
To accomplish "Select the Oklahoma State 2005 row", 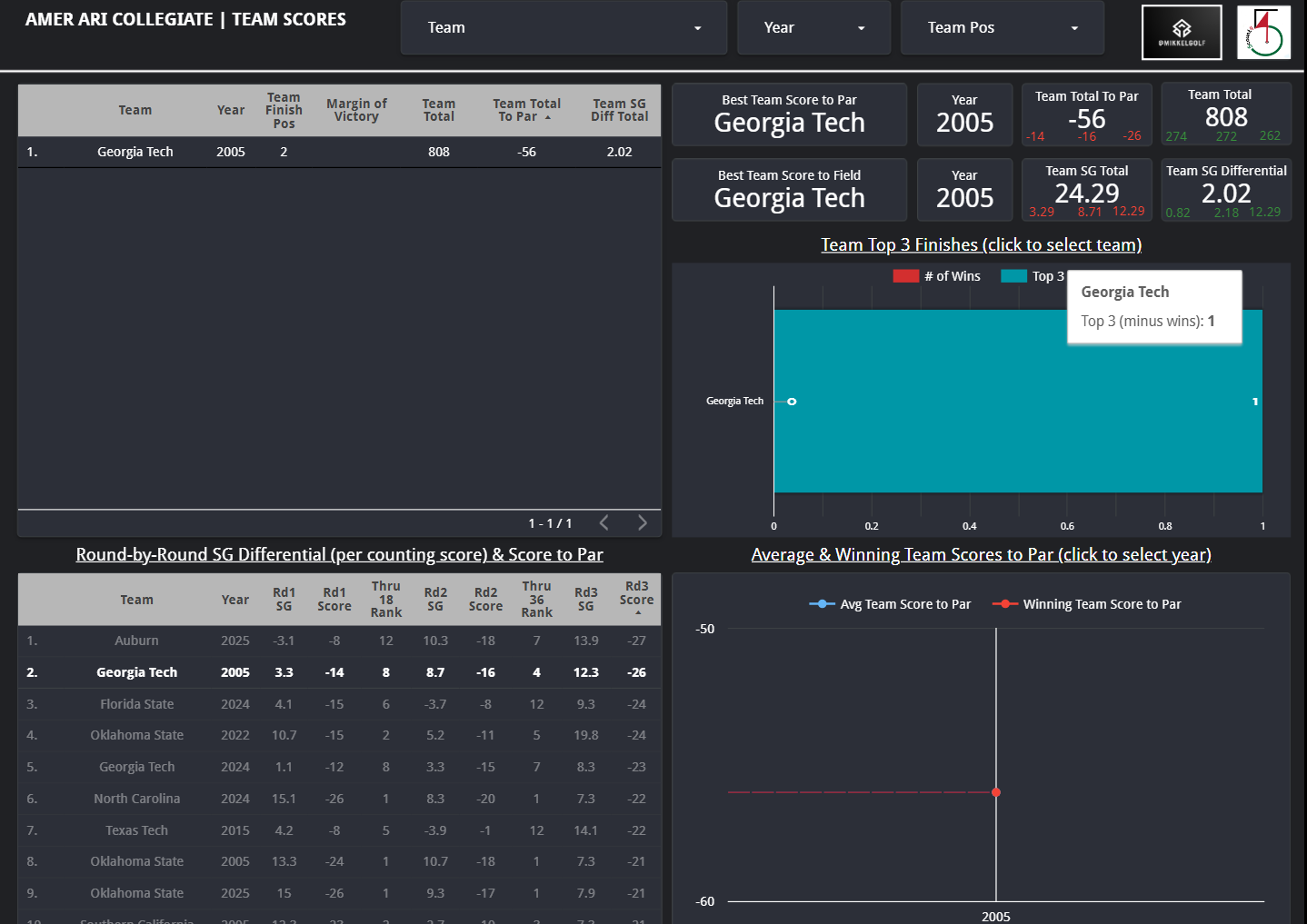I will [x=339, y=861].
